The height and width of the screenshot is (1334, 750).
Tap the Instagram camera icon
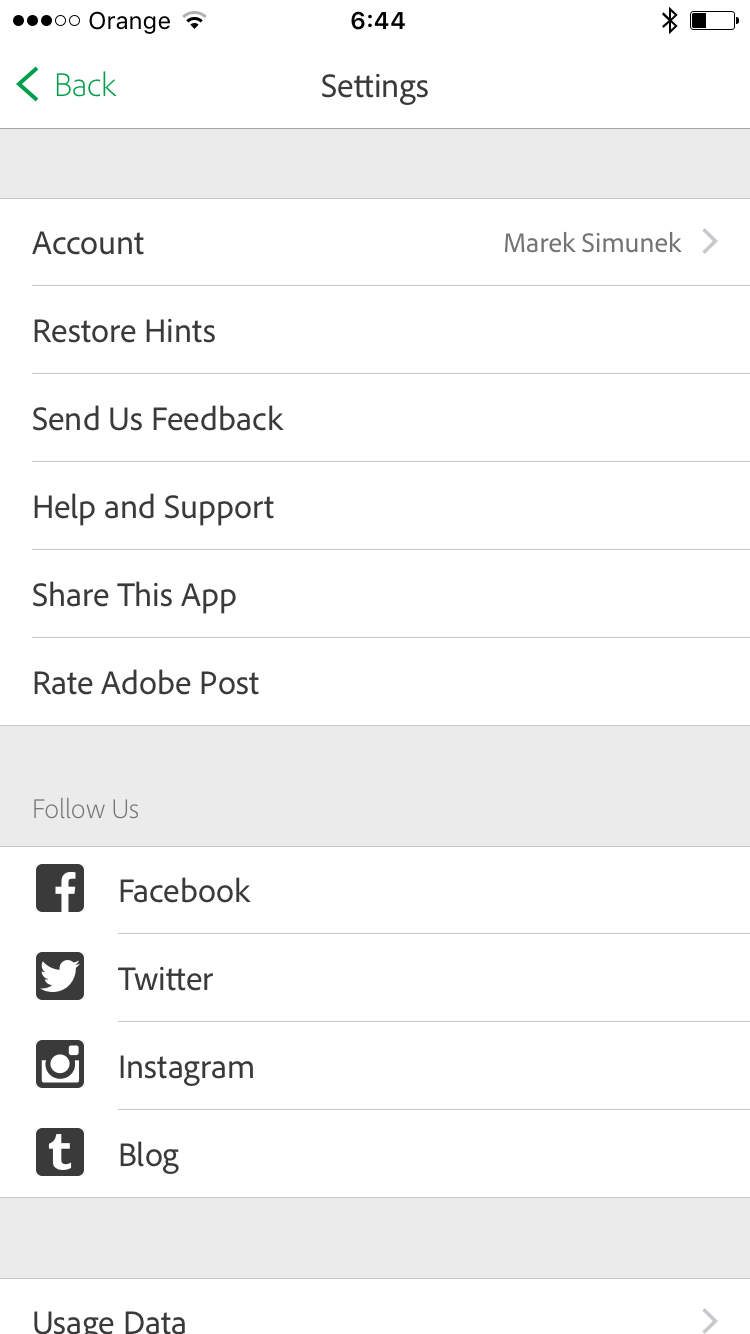click(60, 1065)
